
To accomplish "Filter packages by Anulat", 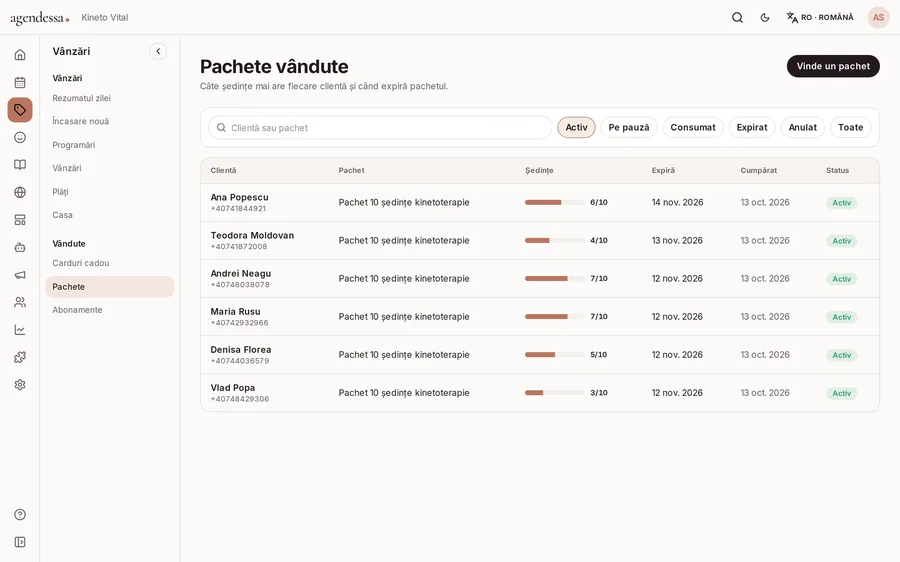I will pos(802,127).
